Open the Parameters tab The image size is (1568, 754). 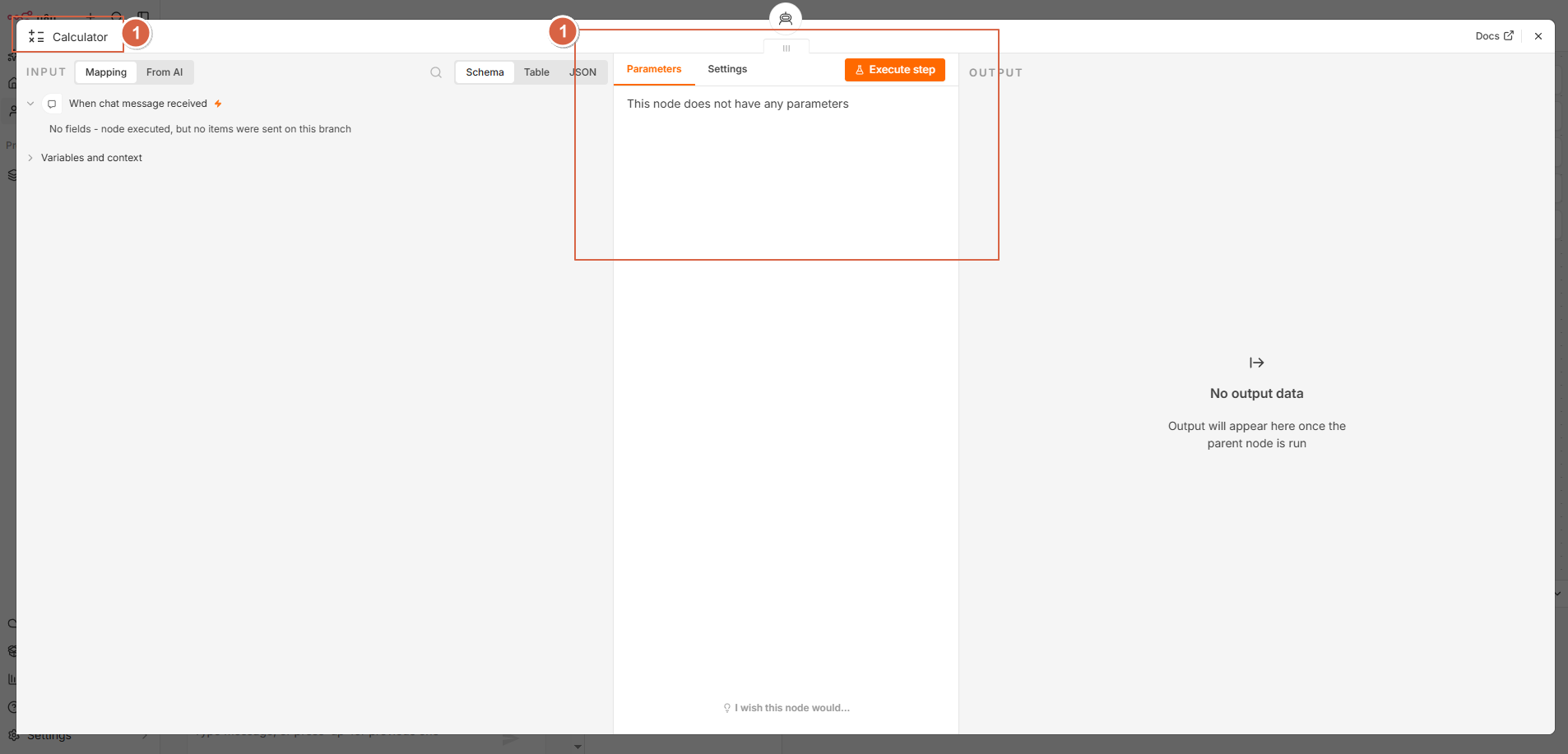coord(654,69)
